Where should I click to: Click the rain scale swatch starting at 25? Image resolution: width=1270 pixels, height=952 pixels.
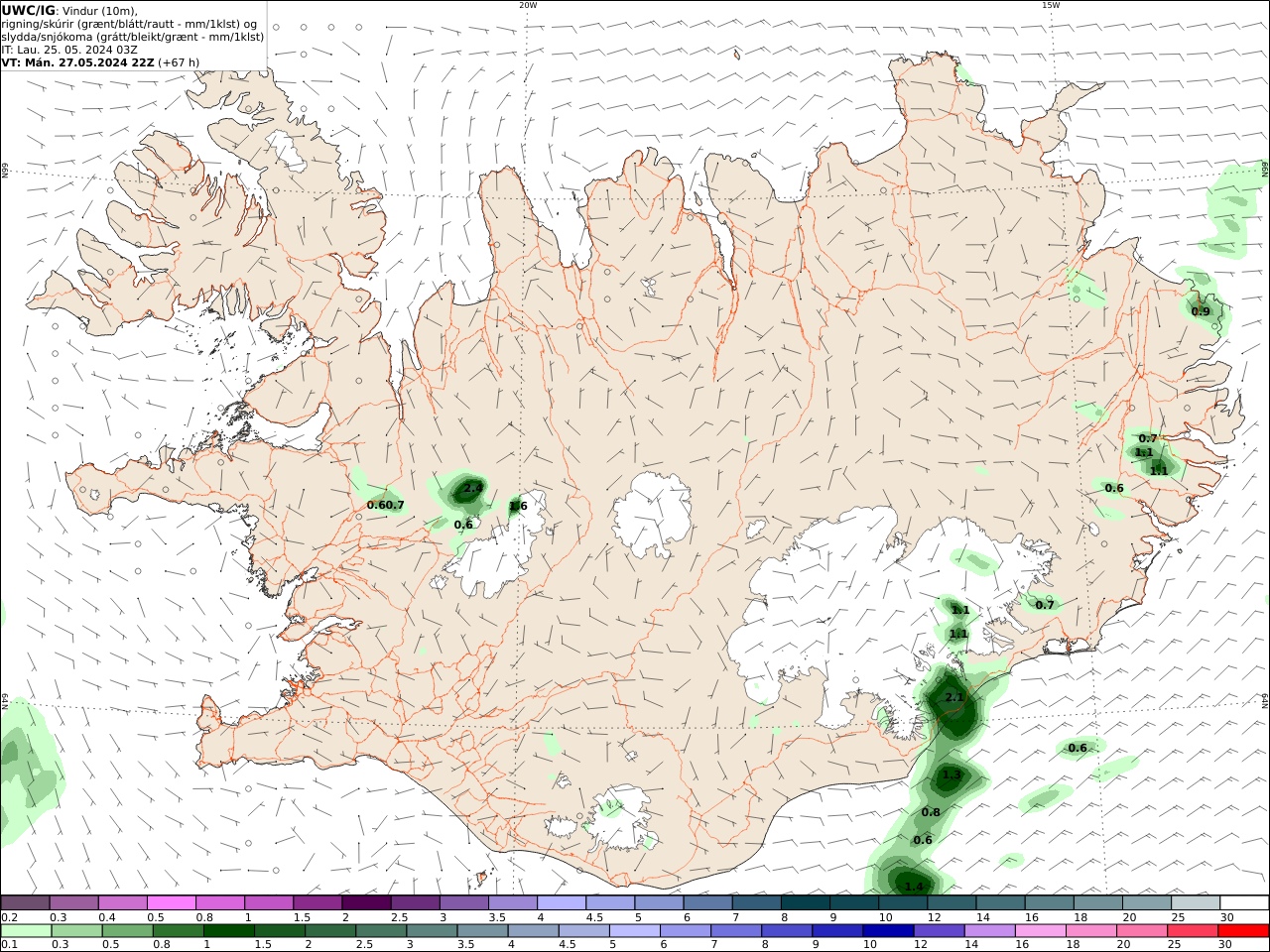1193,931
